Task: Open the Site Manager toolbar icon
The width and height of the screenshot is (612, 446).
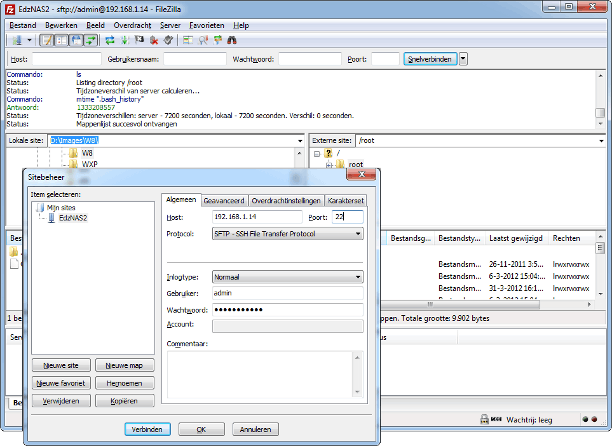Action: tap(17, 40)
